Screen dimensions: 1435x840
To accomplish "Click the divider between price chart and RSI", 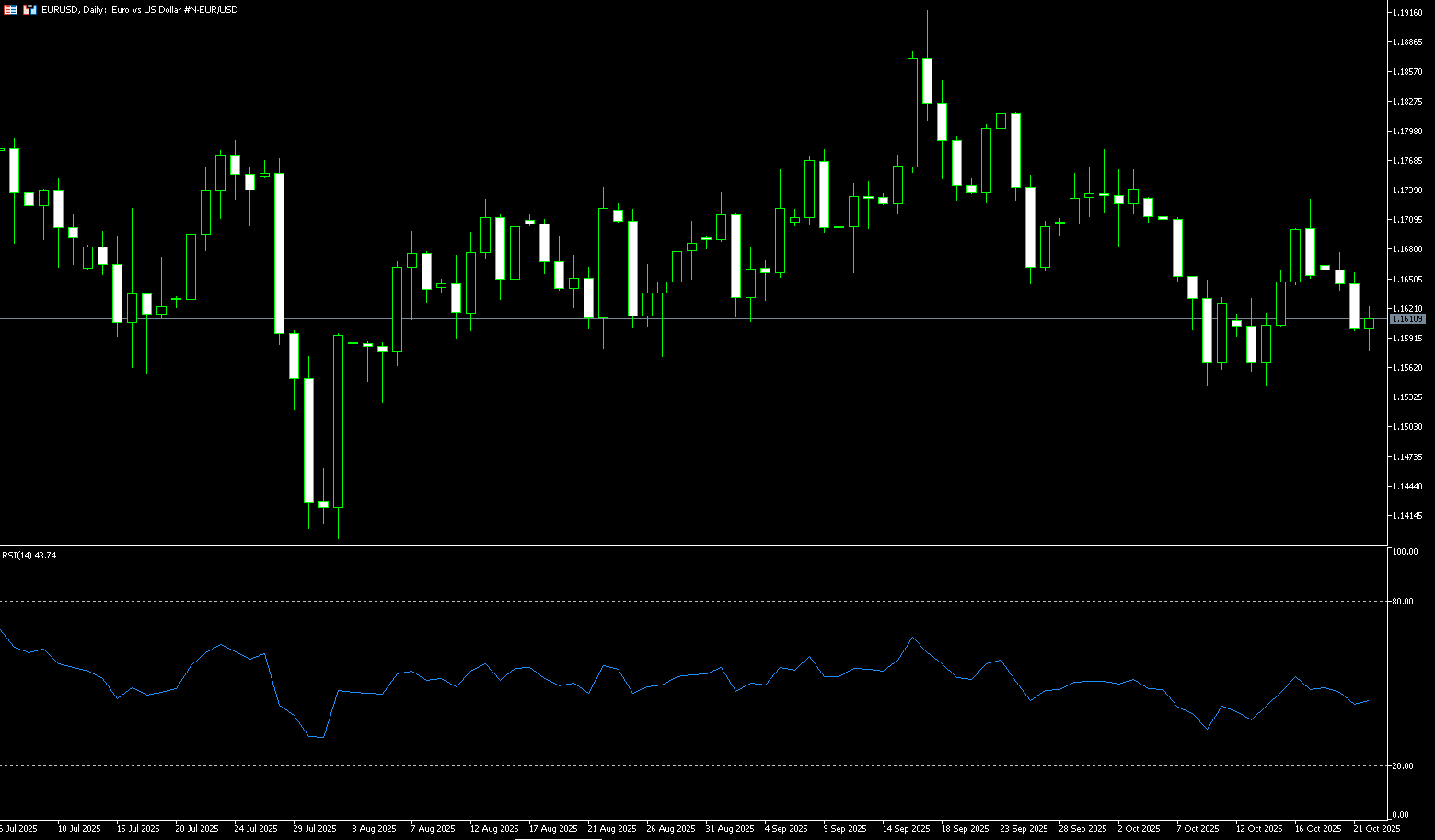I will pyautogui.click(x=690, y=547).
